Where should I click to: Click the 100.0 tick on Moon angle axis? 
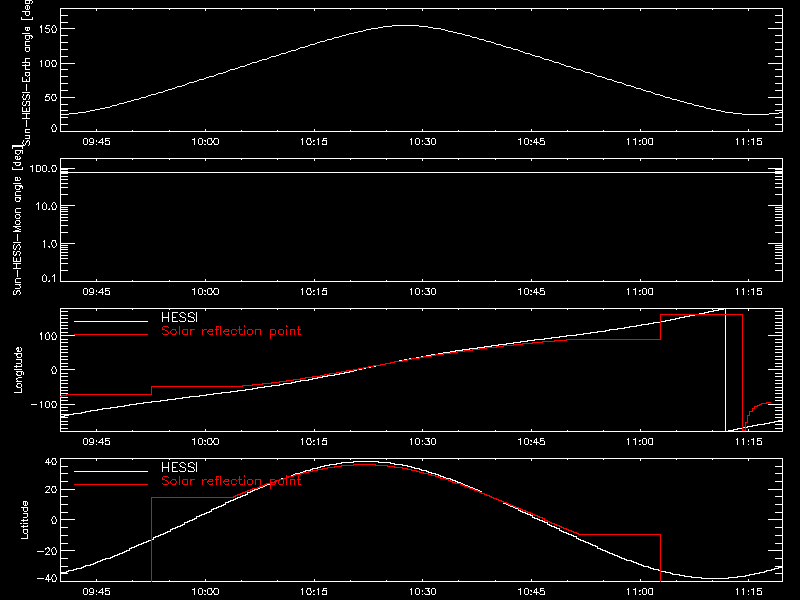click(x=43, y=169)
